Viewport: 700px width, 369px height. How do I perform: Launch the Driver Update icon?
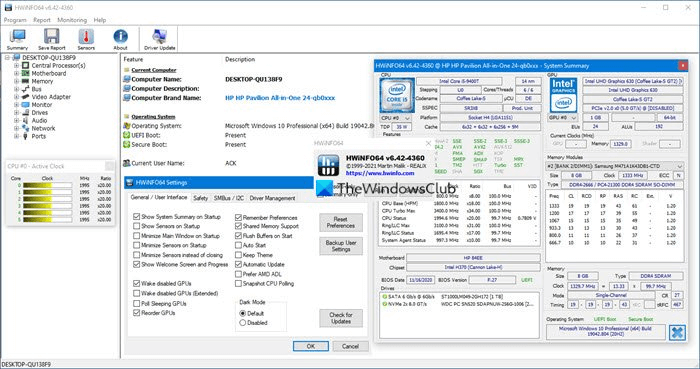[x=159, y=39]
